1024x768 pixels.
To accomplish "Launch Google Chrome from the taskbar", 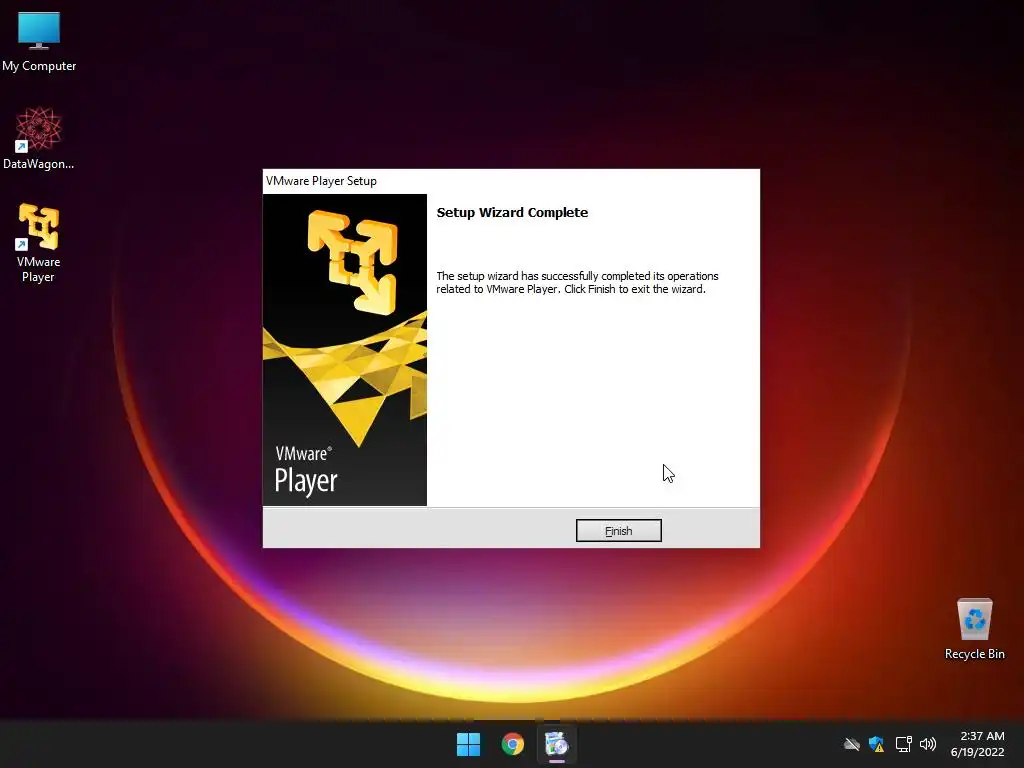I will coord(513,744).
